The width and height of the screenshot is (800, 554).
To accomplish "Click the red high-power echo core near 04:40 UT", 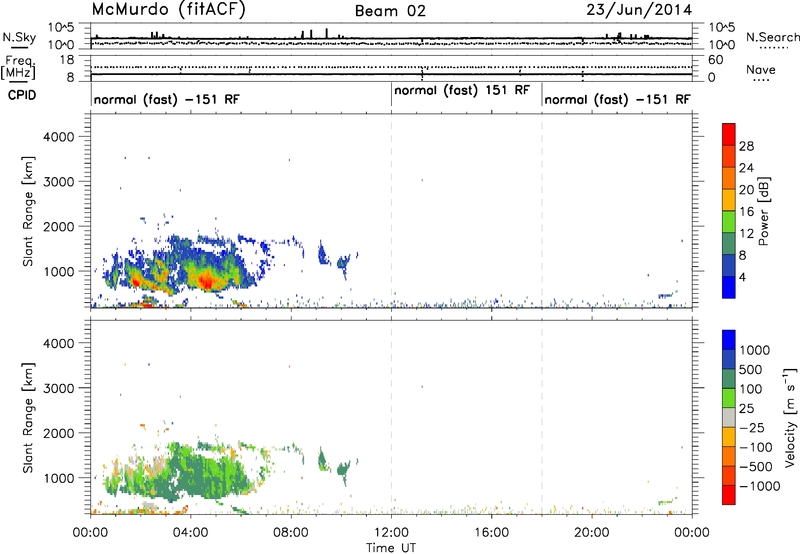I will point(207,280).
